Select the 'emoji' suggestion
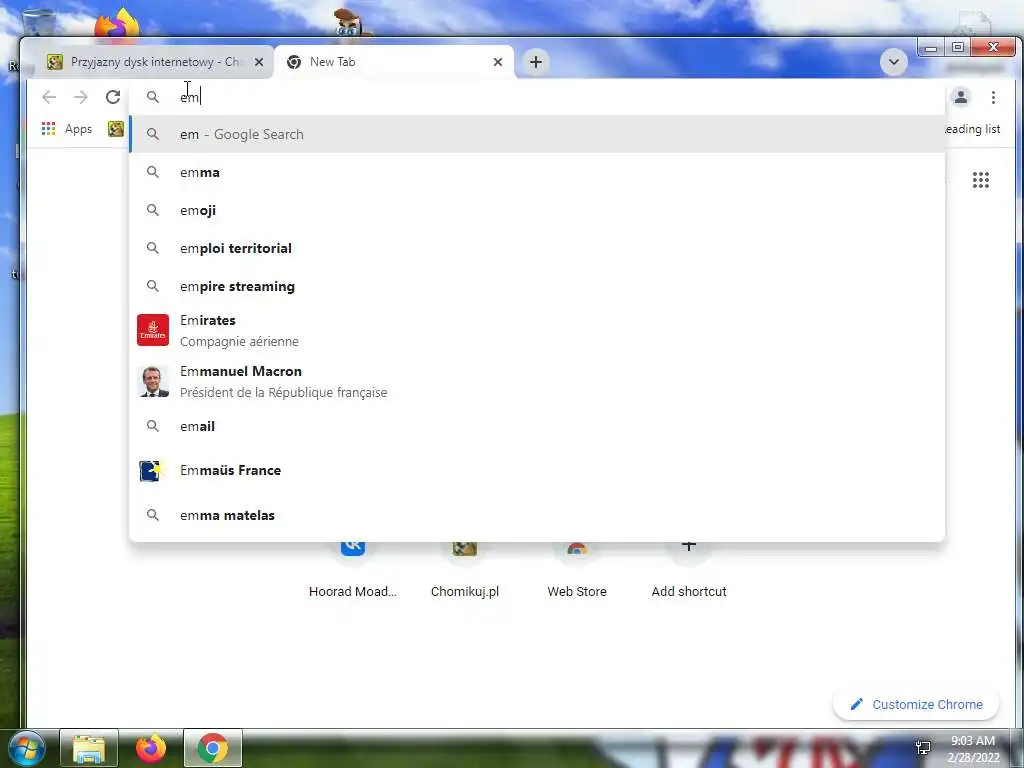This screenshot has width=1024, height=768. 537,210
